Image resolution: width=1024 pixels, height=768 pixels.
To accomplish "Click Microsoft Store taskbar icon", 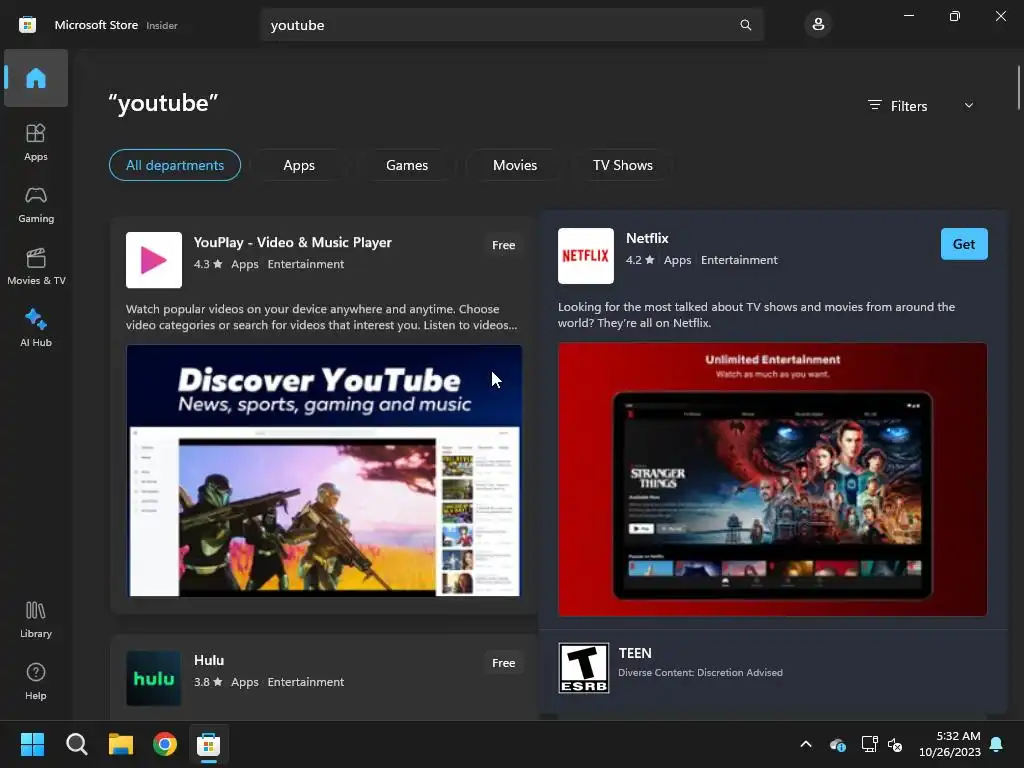I will (209, 744).
